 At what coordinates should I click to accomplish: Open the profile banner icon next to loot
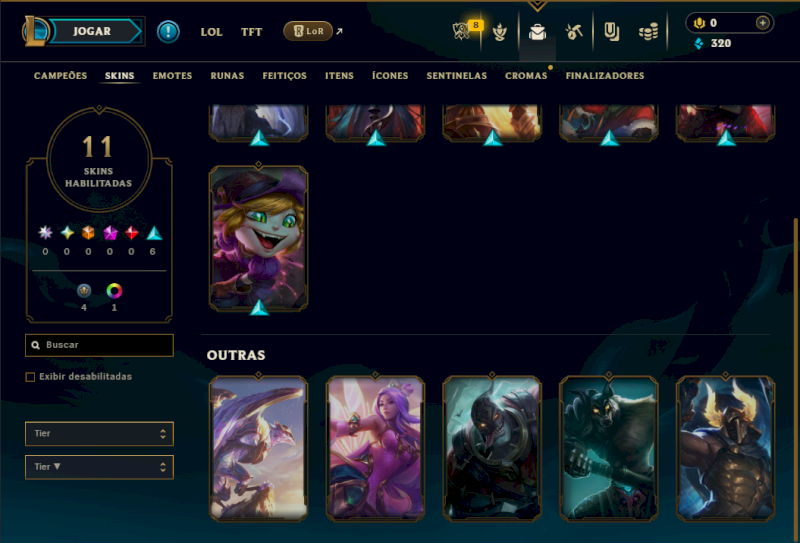point(611,32)
